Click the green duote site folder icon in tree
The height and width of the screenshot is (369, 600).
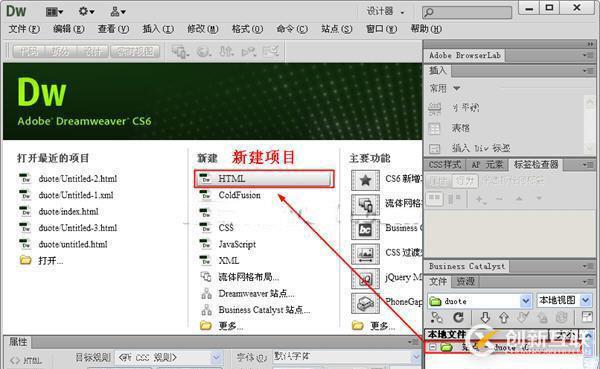click(x=446, y=347)
